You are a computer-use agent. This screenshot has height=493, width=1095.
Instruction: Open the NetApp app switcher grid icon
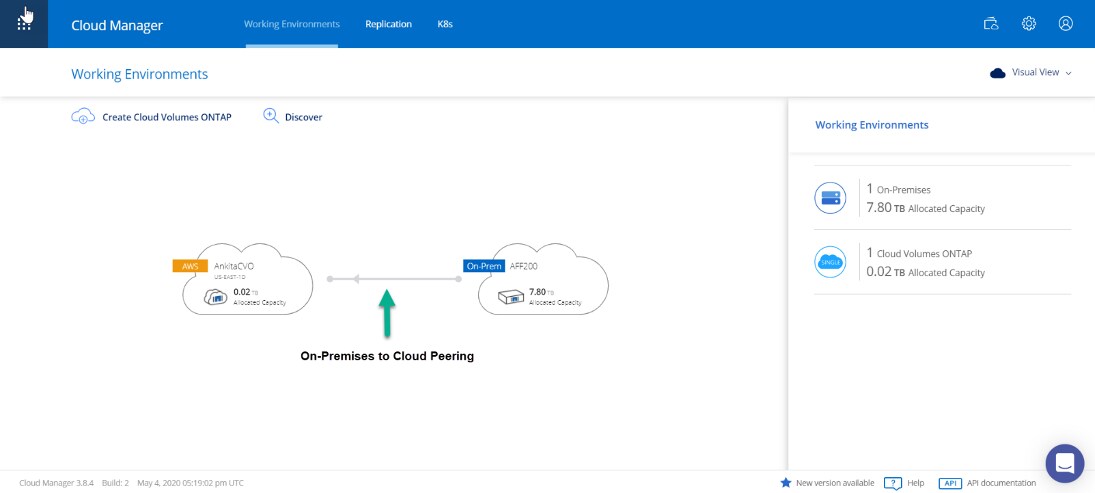24,24
